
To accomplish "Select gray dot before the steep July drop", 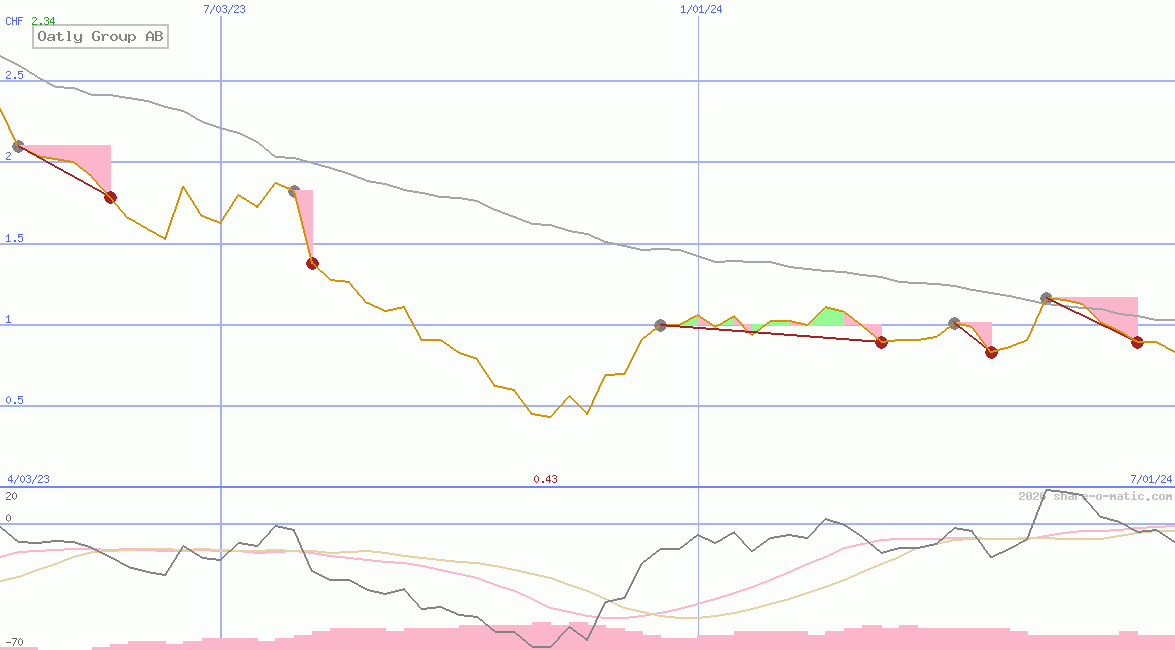I will [x=294, y=190].
